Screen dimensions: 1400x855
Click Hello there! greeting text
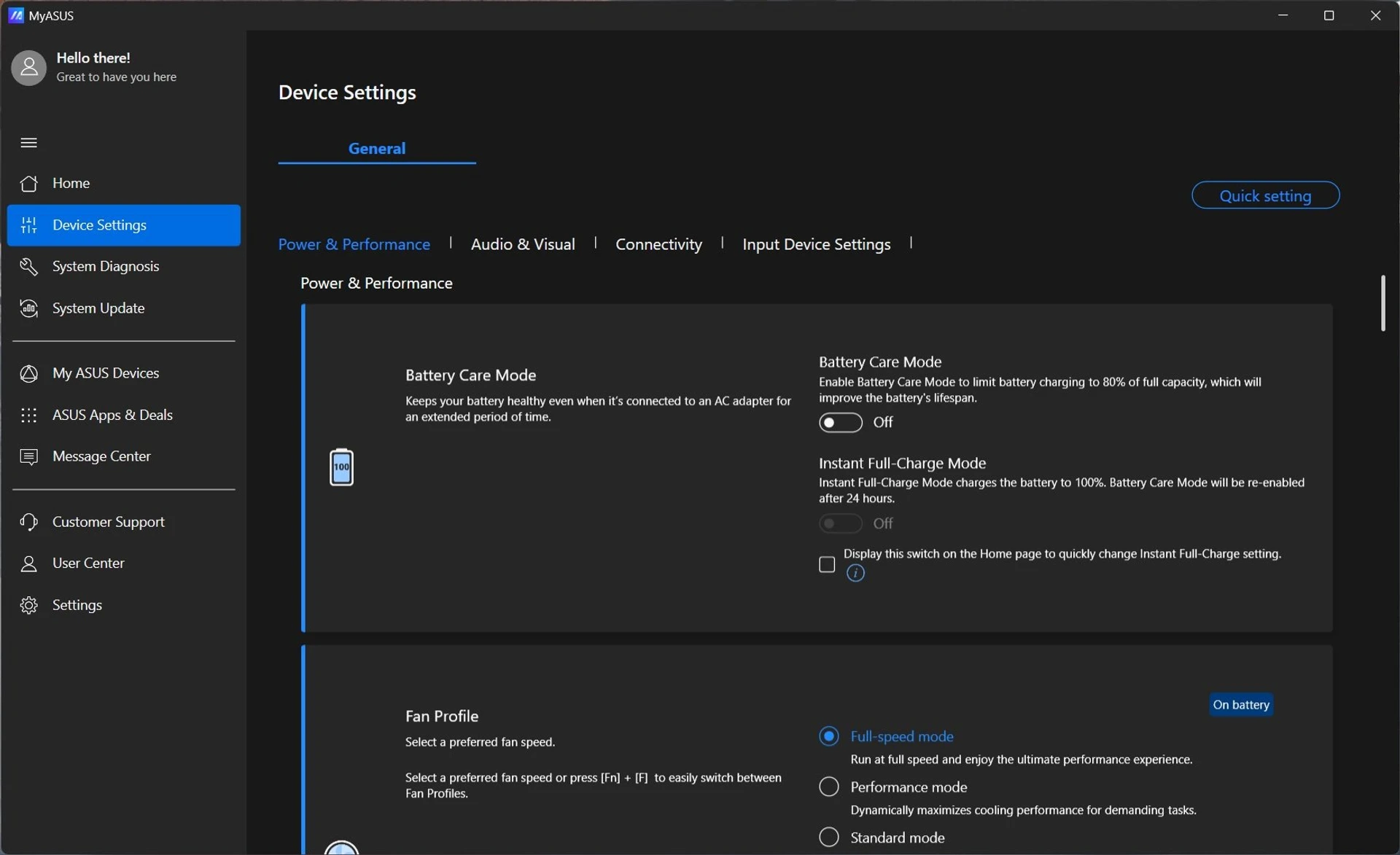(x=93, y=58)
